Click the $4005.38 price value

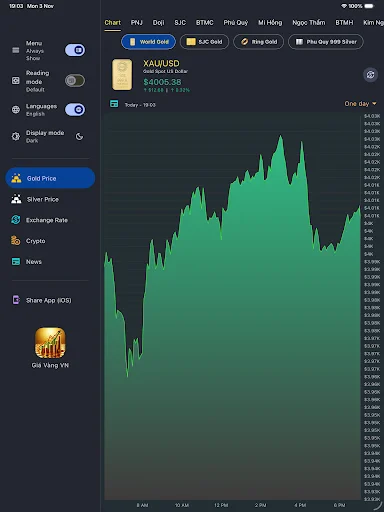pyautogui.click(x=162, y=82)
